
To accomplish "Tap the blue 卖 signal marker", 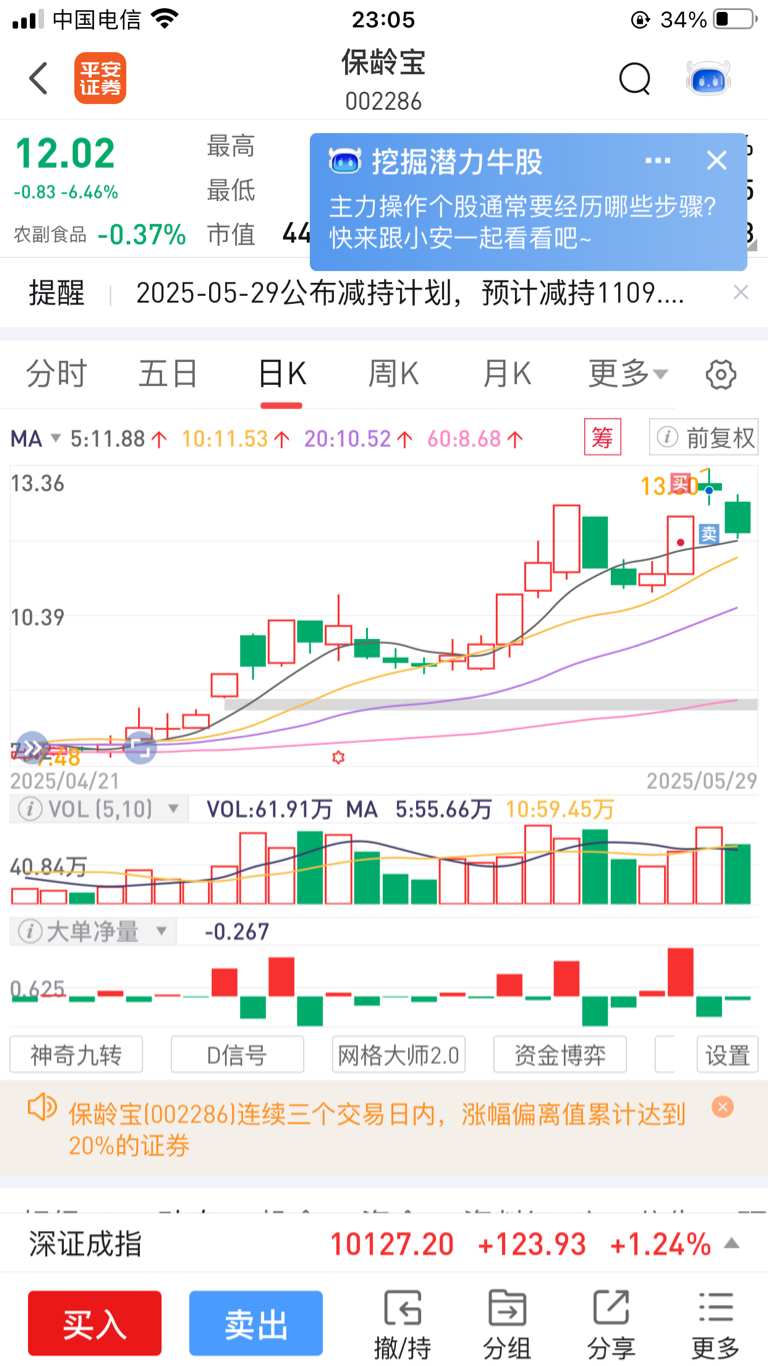I will pyautogui.click(x=709, y=534).
